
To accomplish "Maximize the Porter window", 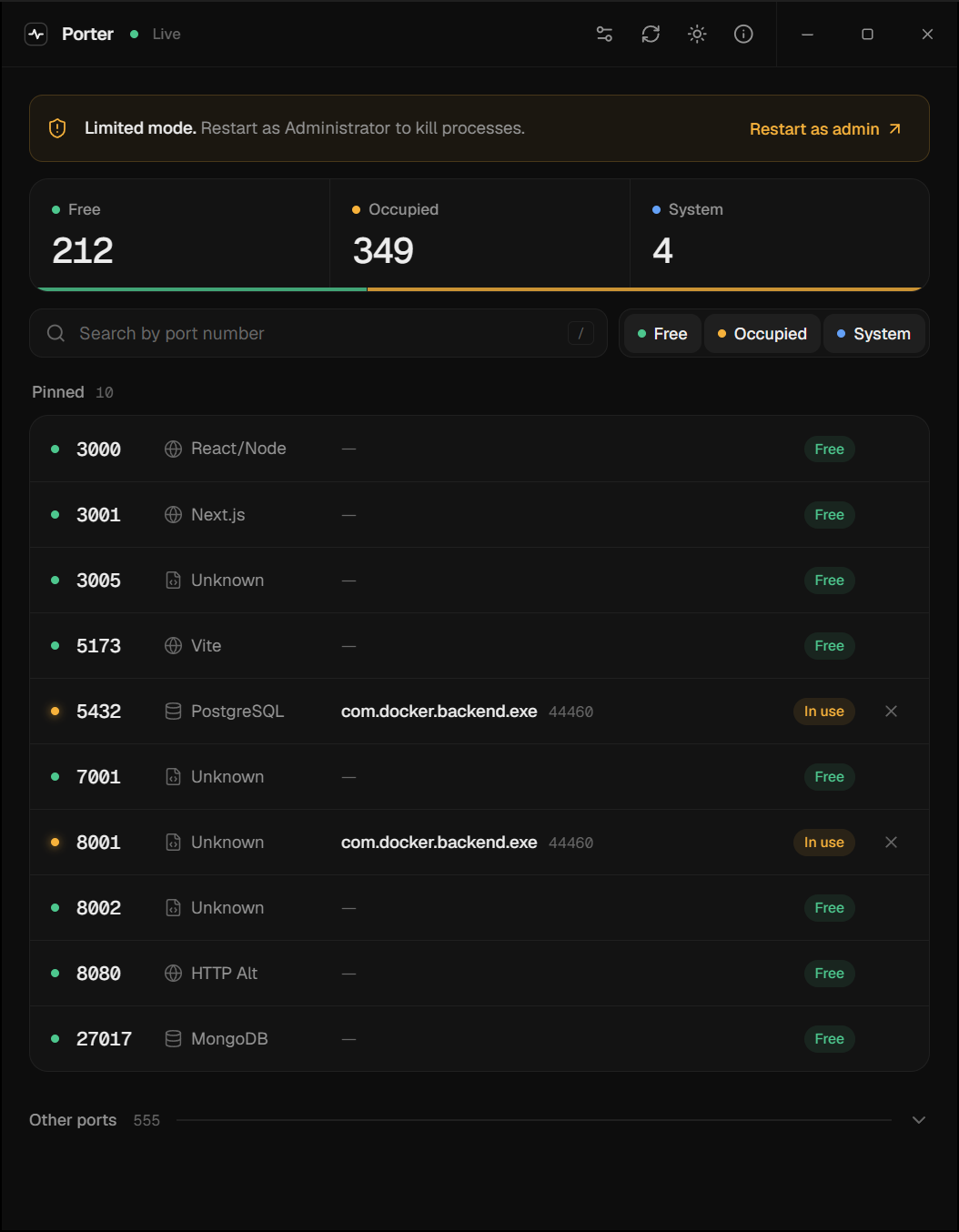I will [867, 34].
